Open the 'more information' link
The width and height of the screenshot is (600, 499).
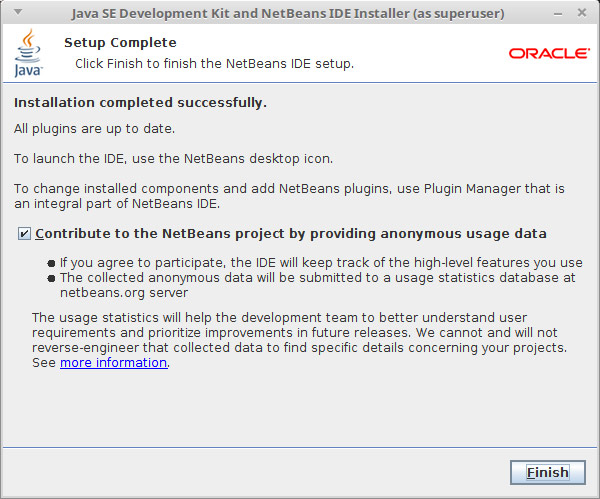114,362
